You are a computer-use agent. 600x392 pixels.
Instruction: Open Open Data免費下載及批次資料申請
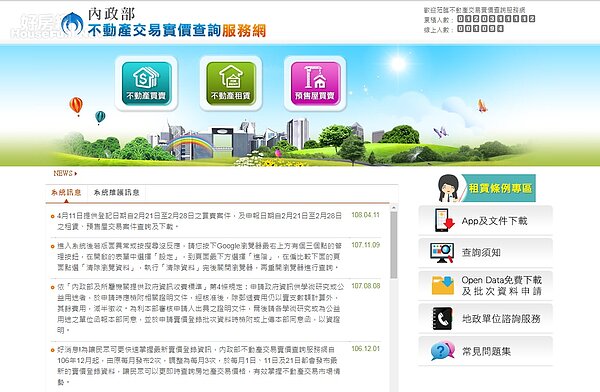point(486,286)
